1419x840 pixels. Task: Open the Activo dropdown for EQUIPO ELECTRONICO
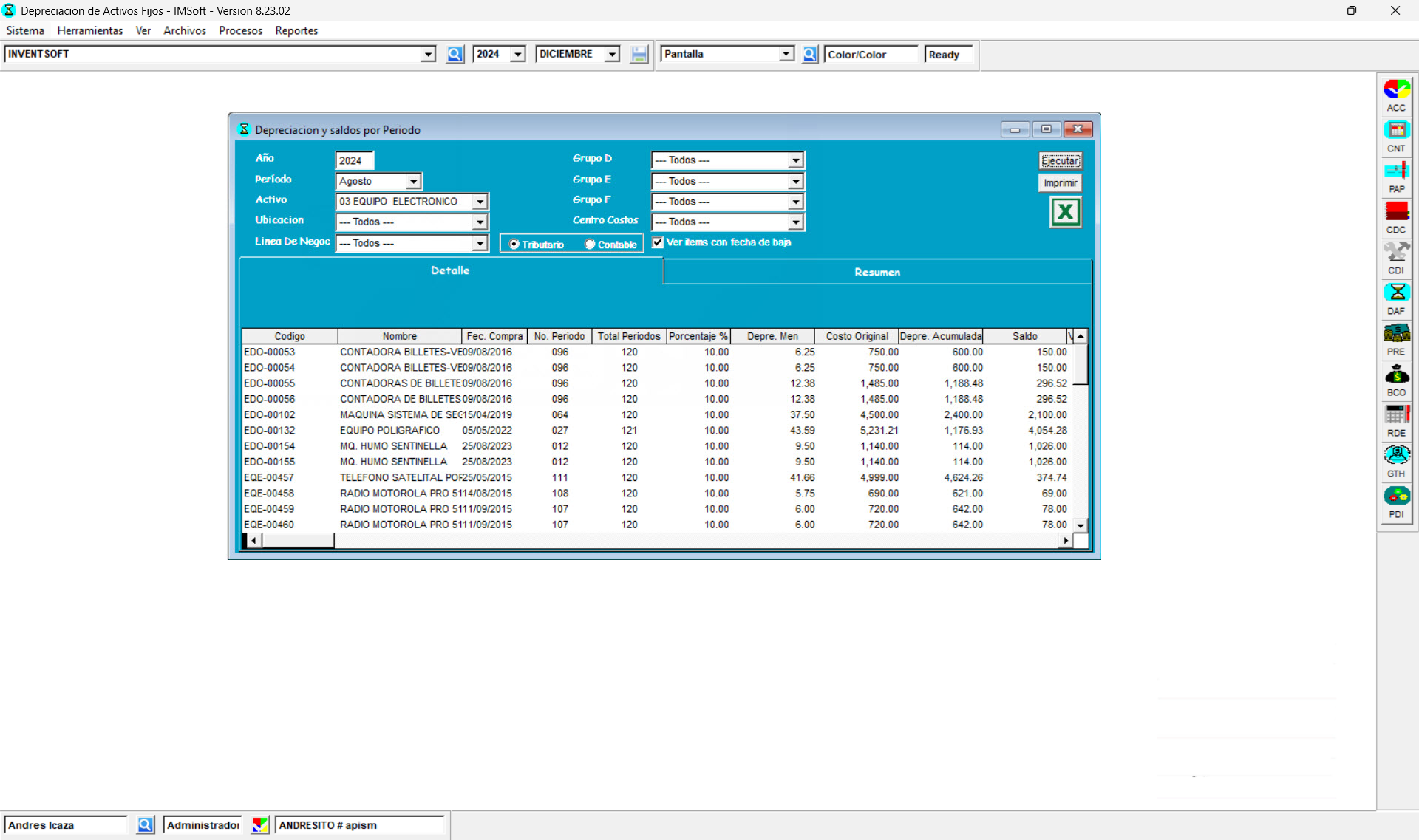(480, 201)
